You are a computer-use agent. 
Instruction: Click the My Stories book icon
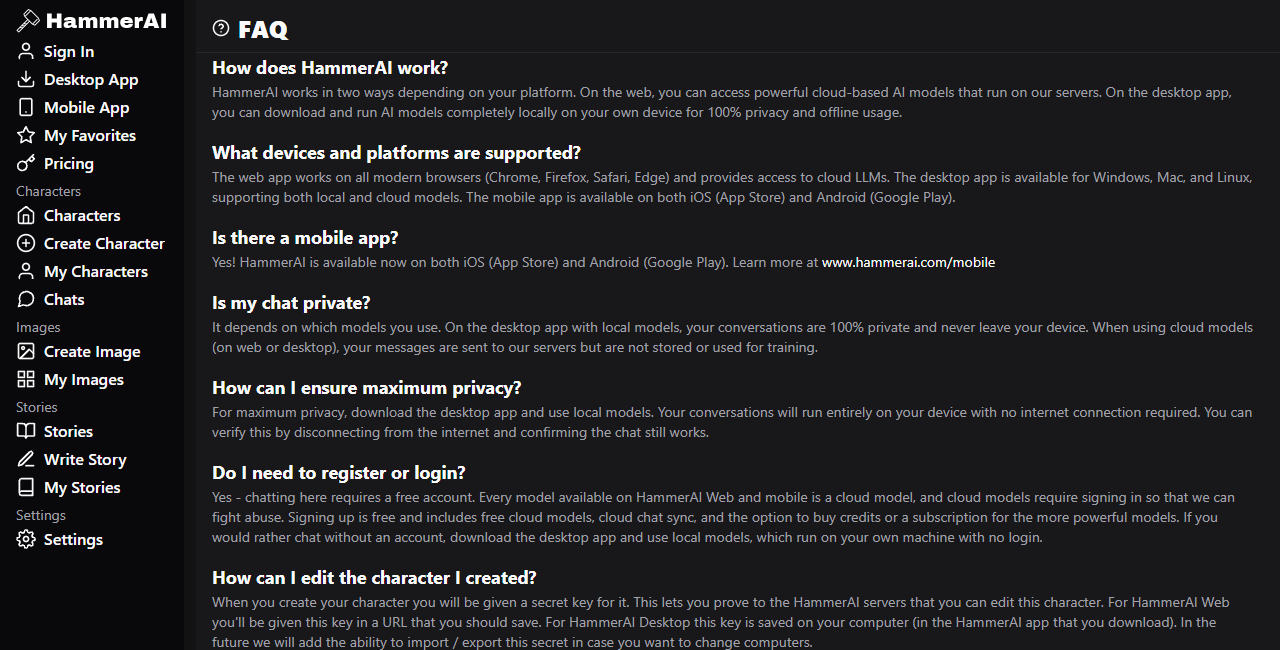[26, 488]
